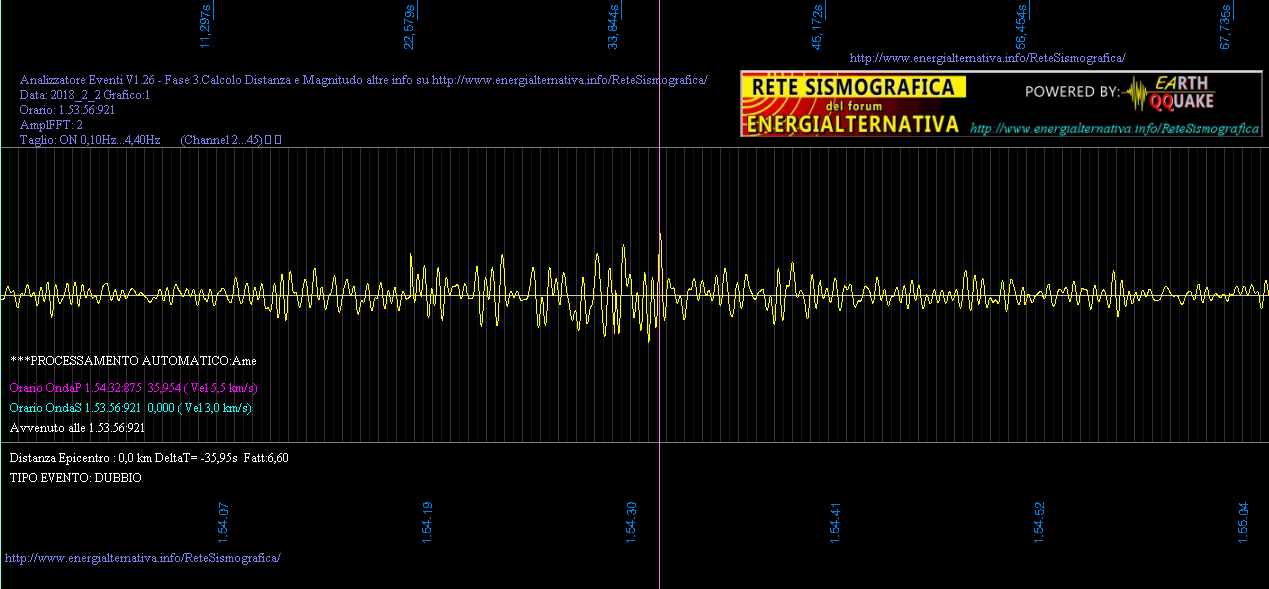Click the 22,579s top time marker
The image size is (1269, 589).
pos(409,26)
